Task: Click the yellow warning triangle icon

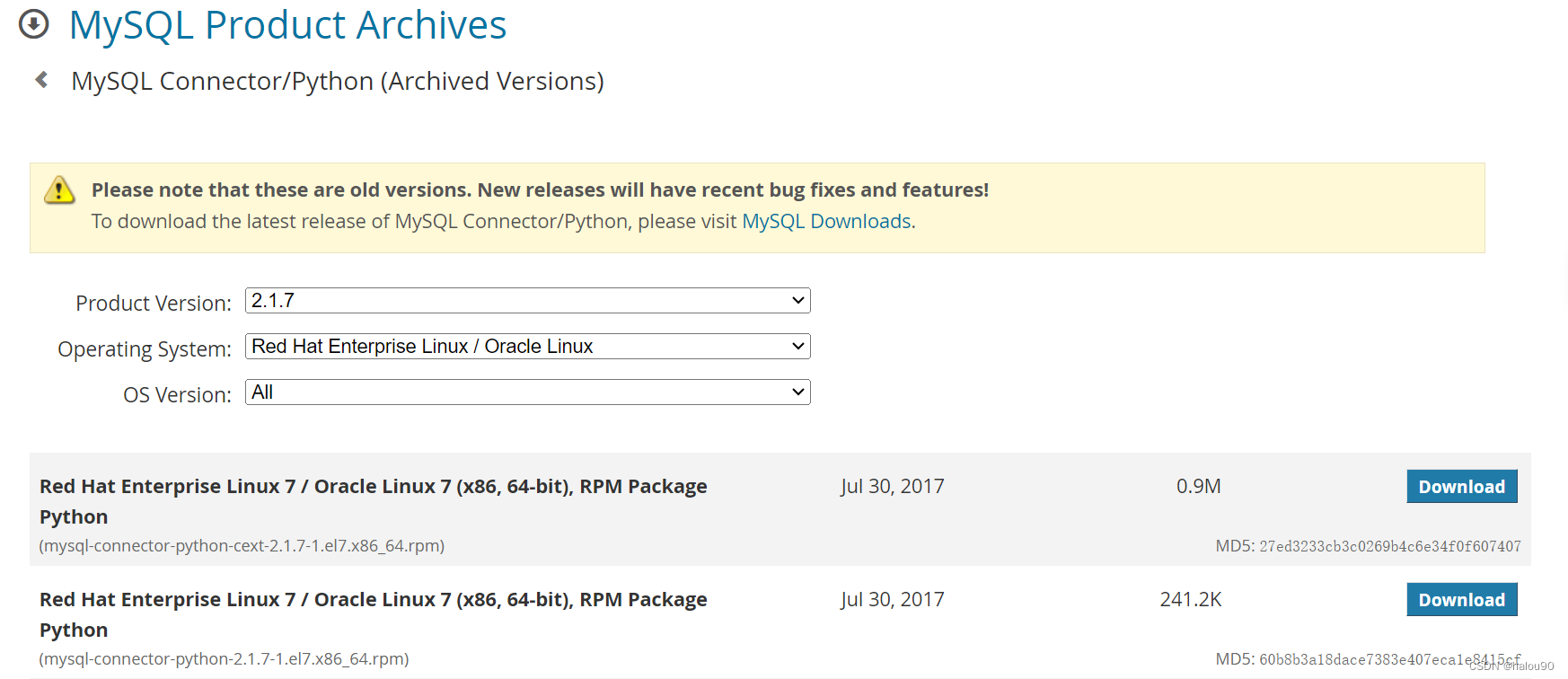Action: pos(59,190)
